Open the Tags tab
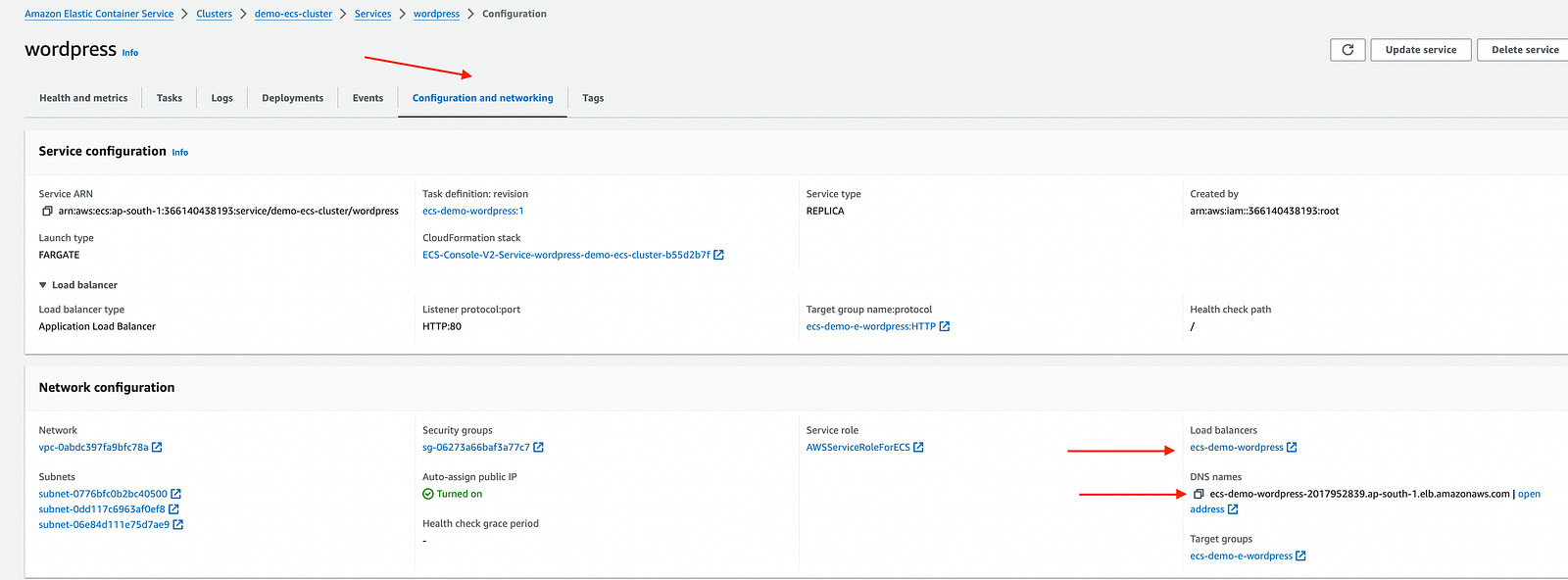This screenshot has width=1568, height=580. (x=593, y=98)
